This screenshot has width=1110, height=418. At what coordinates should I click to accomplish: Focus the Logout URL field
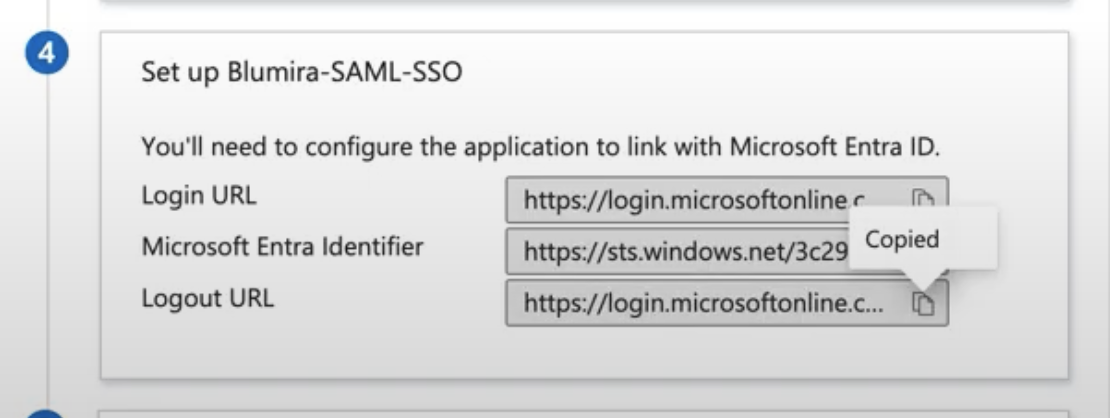[726, 303]
